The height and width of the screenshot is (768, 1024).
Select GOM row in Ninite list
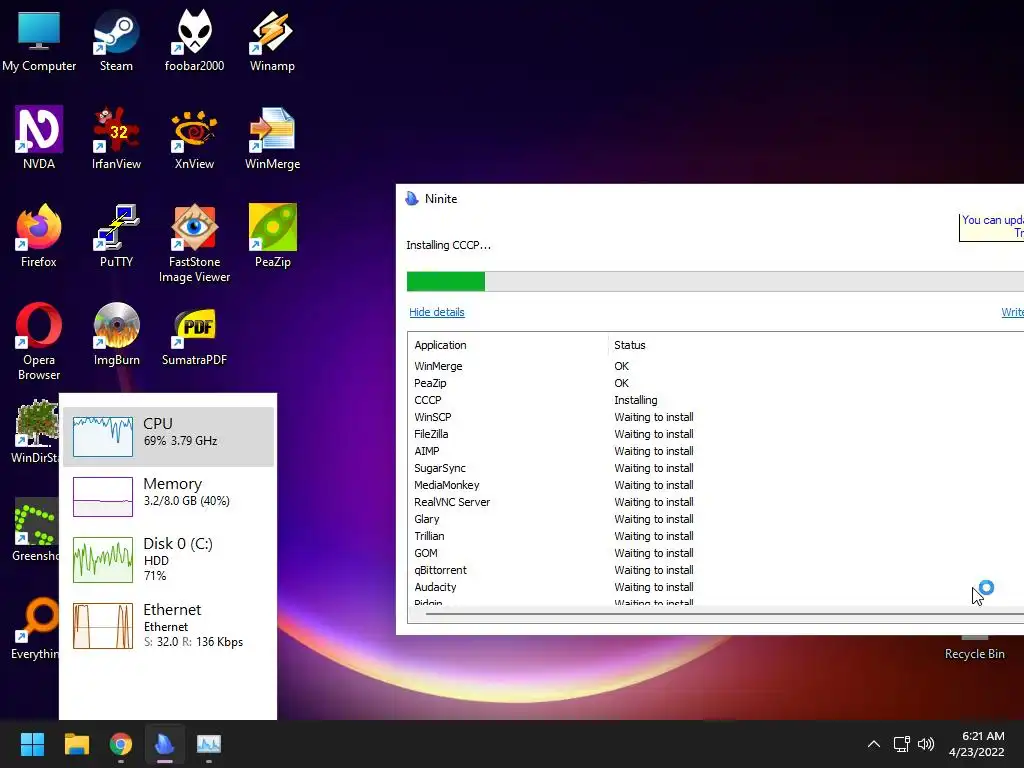[x=716, y=553]
